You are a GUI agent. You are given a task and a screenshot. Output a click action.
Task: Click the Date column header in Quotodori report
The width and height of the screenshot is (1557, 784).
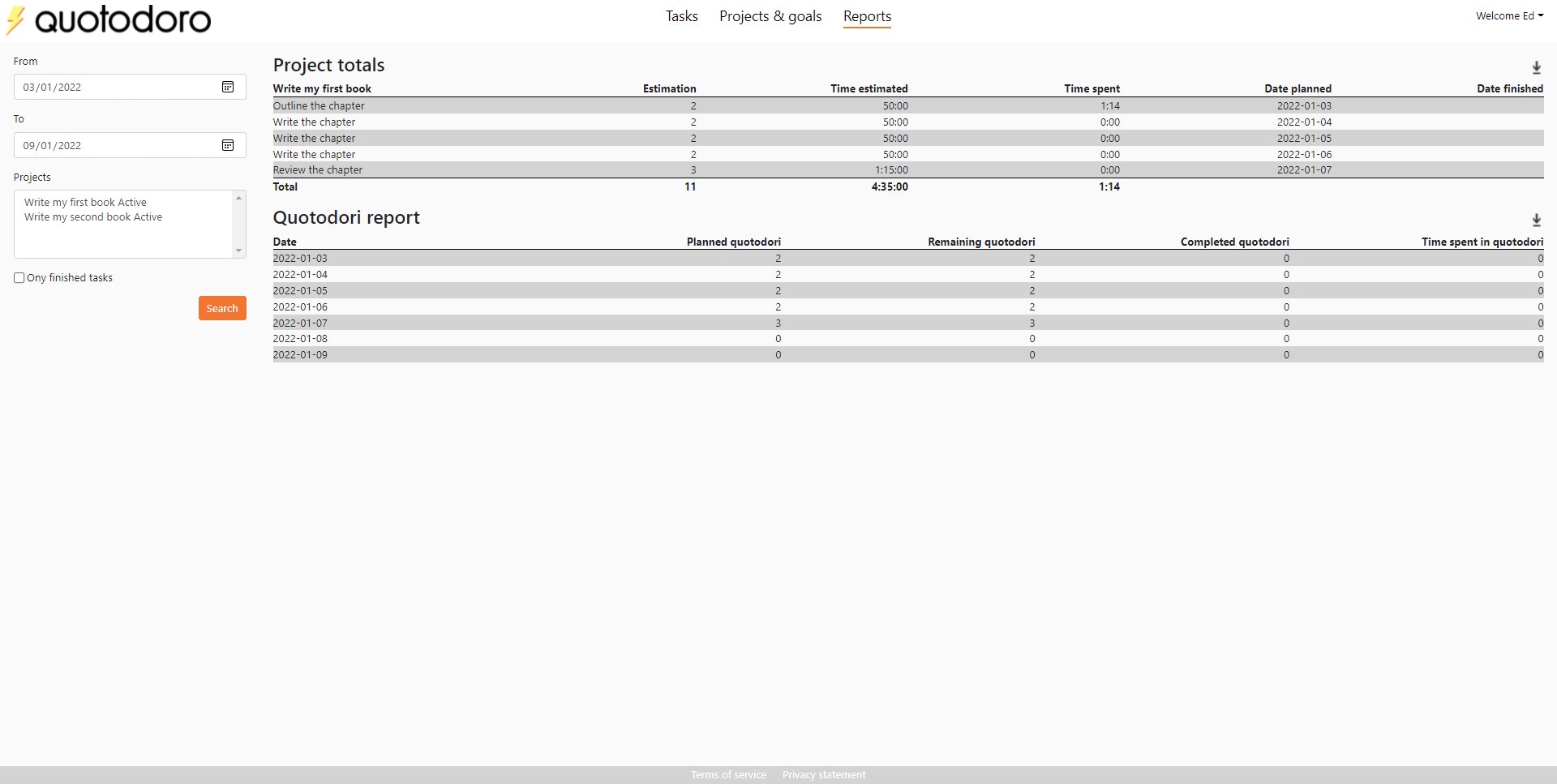[285, 242]
